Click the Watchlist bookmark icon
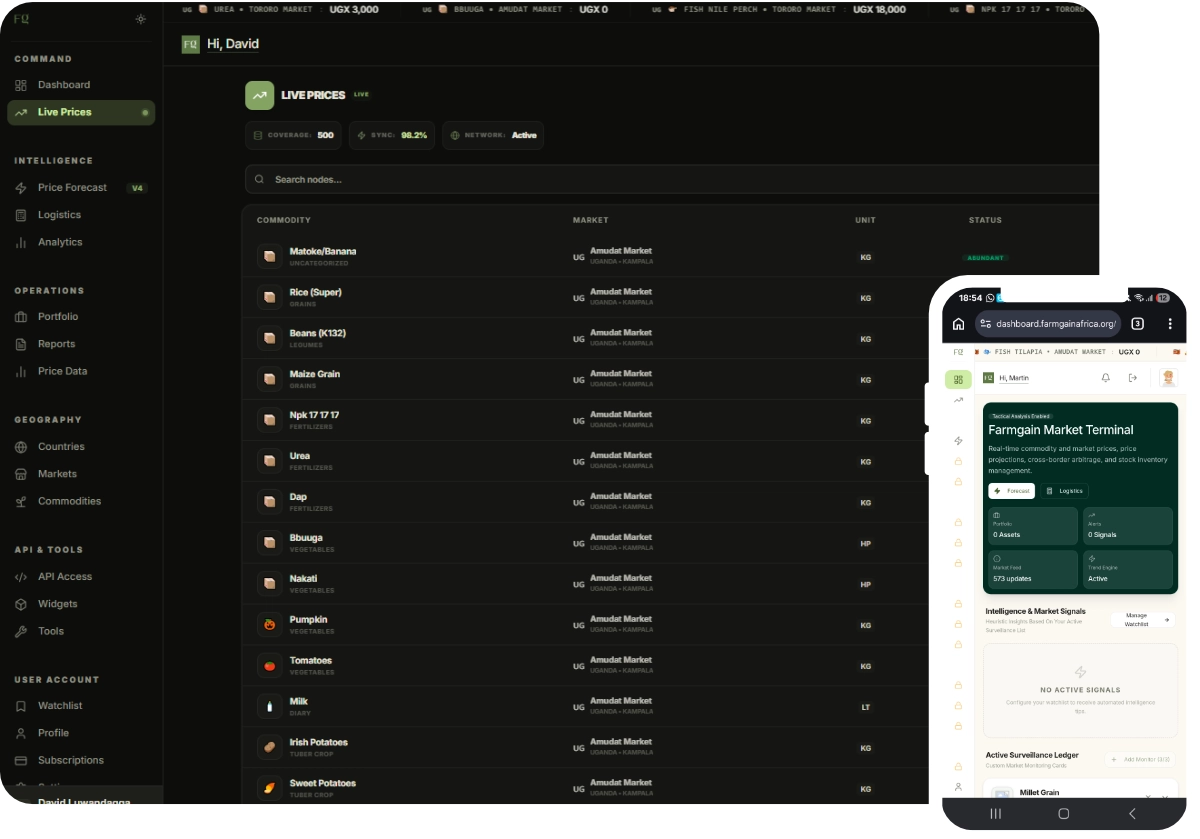The image size is (1200, 839). (x=21, y=706)
